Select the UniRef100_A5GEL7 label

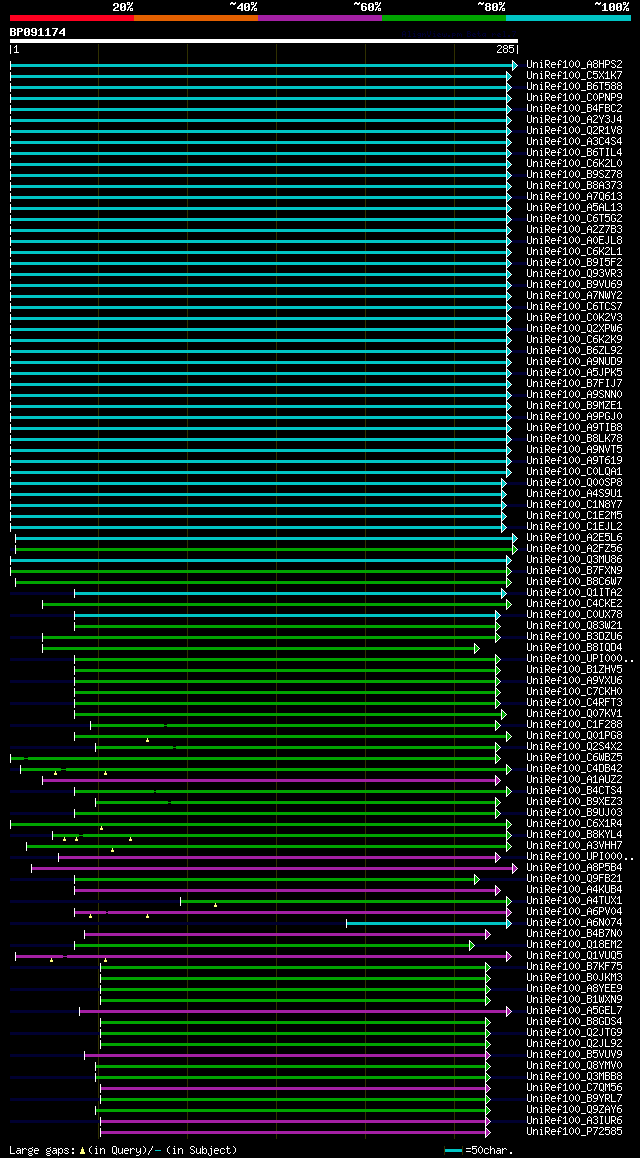click(574, 1011)
